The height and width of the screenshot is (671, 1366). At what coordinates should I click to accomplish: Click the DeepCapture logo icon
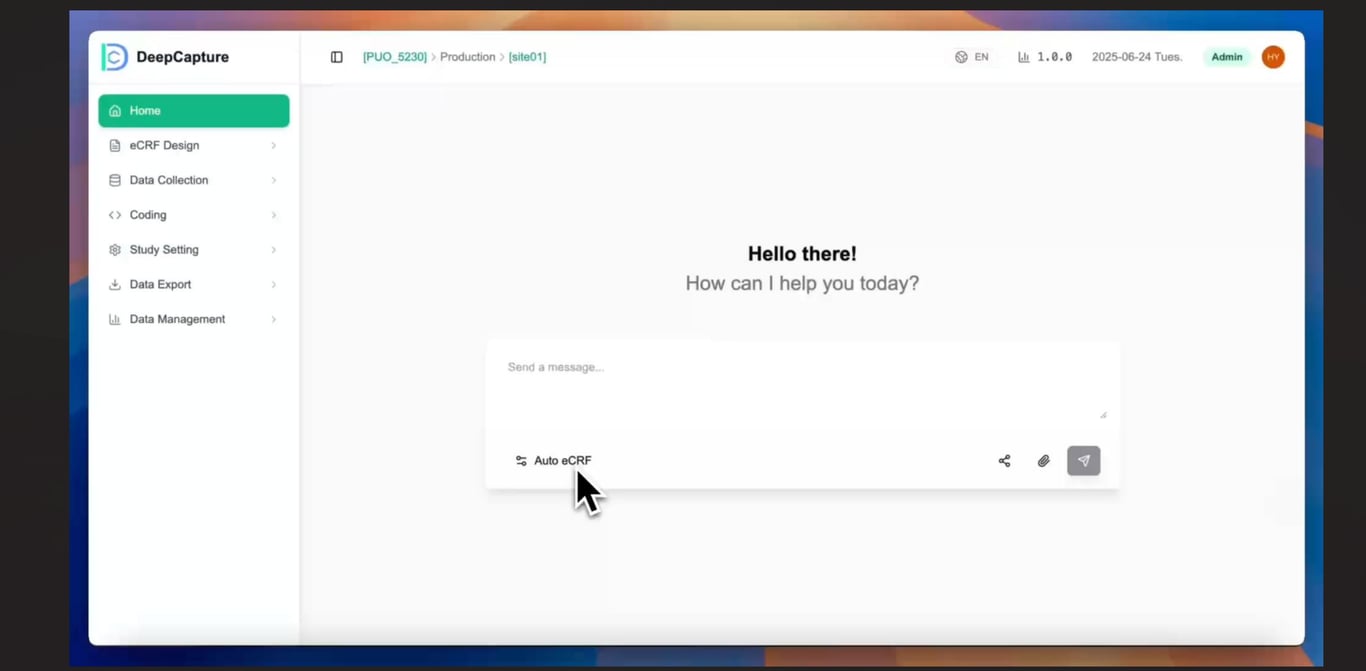(x=114, y=57)
